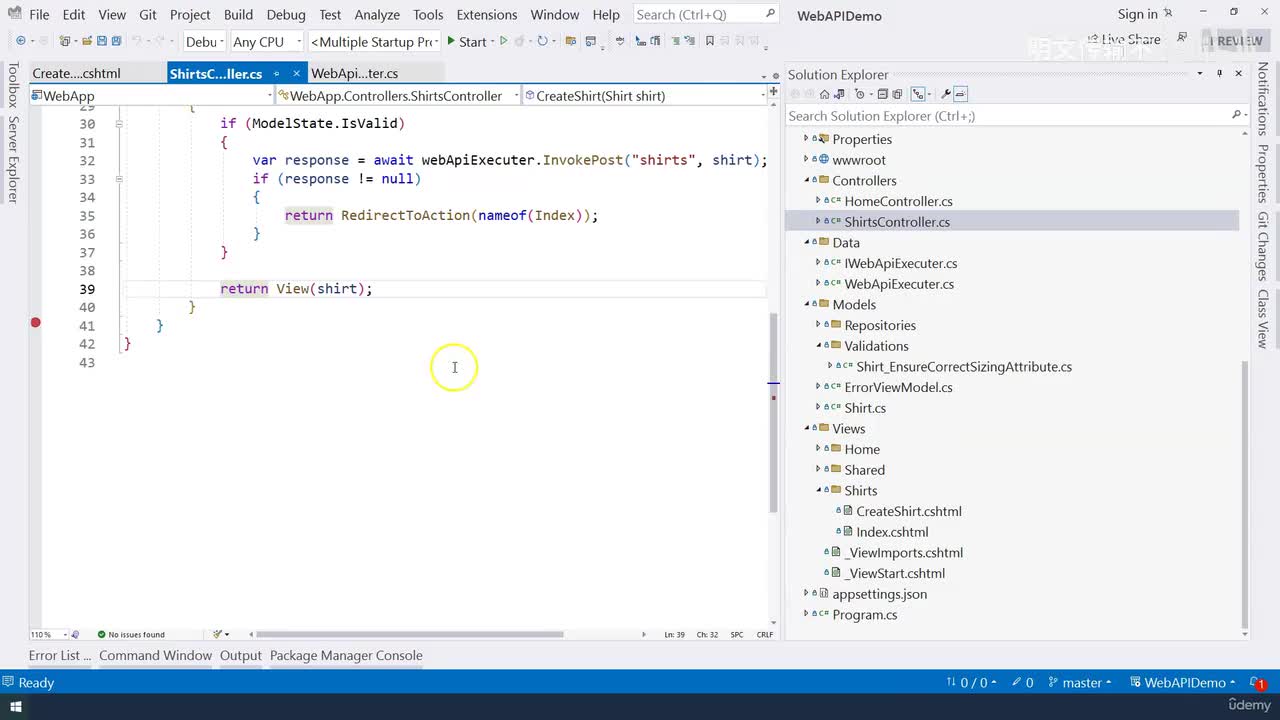Collapse the Views folder node
The image size is (1280, 720).
click(x=807, y=429)
